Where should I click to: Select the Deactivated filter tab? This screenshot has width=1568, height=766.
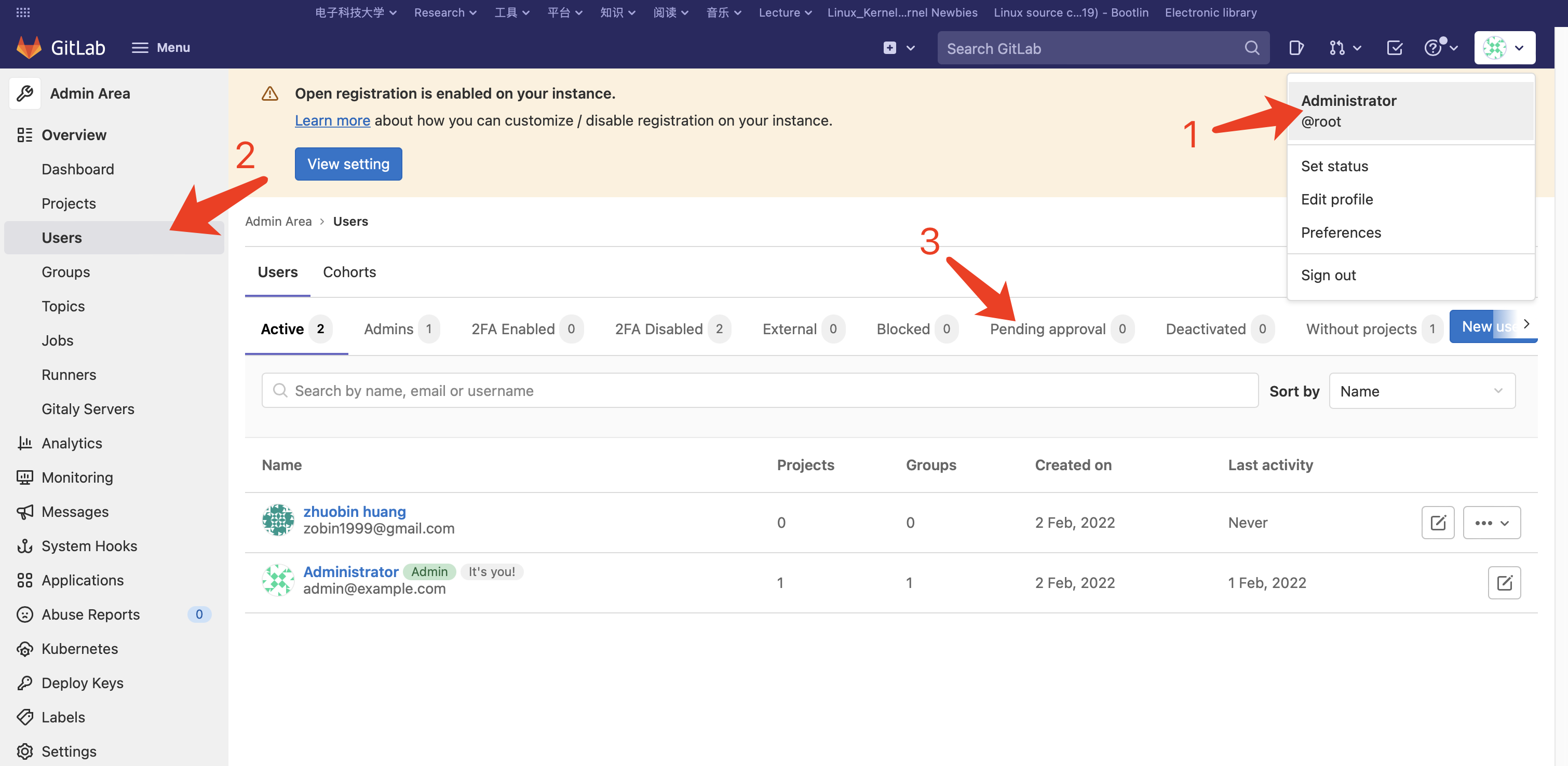[x=1220, y=329]
